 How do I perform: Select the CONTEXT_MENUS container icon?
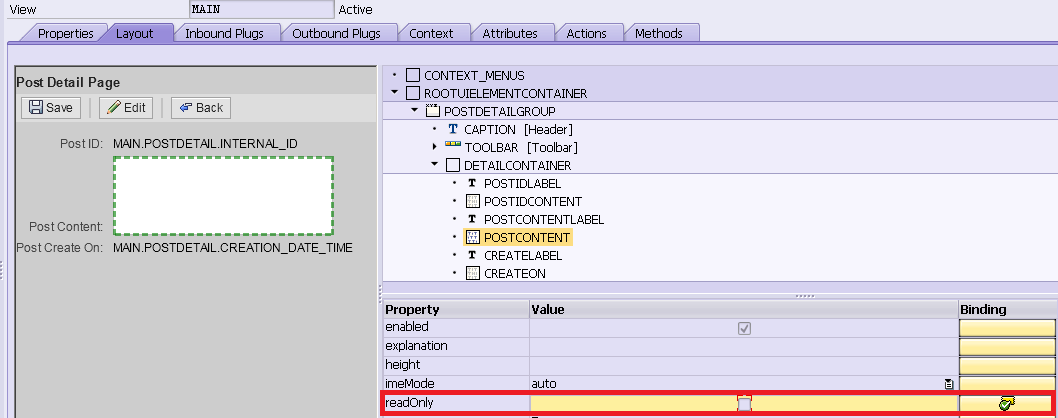[x=413, y=75]
